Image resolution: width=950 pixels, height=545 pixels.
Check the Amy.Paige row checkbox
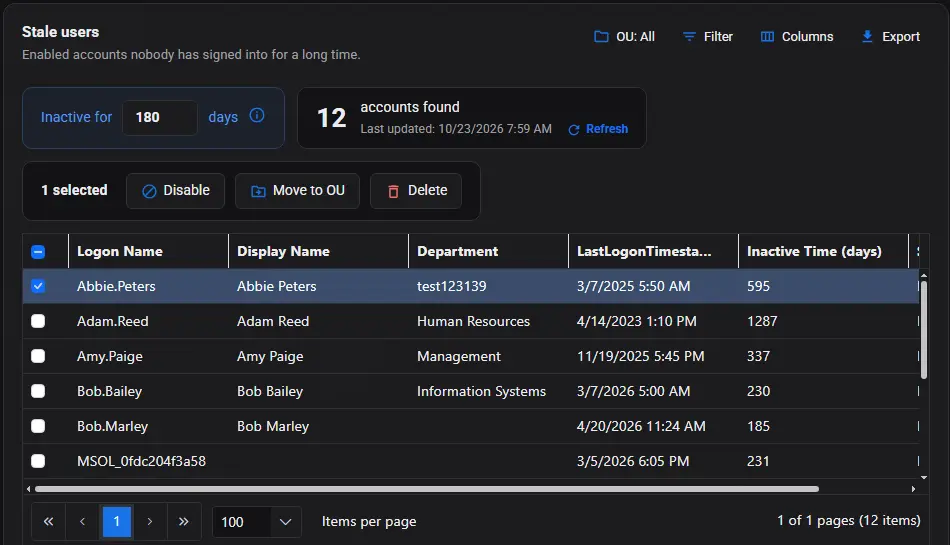click(x=38, y=356)
